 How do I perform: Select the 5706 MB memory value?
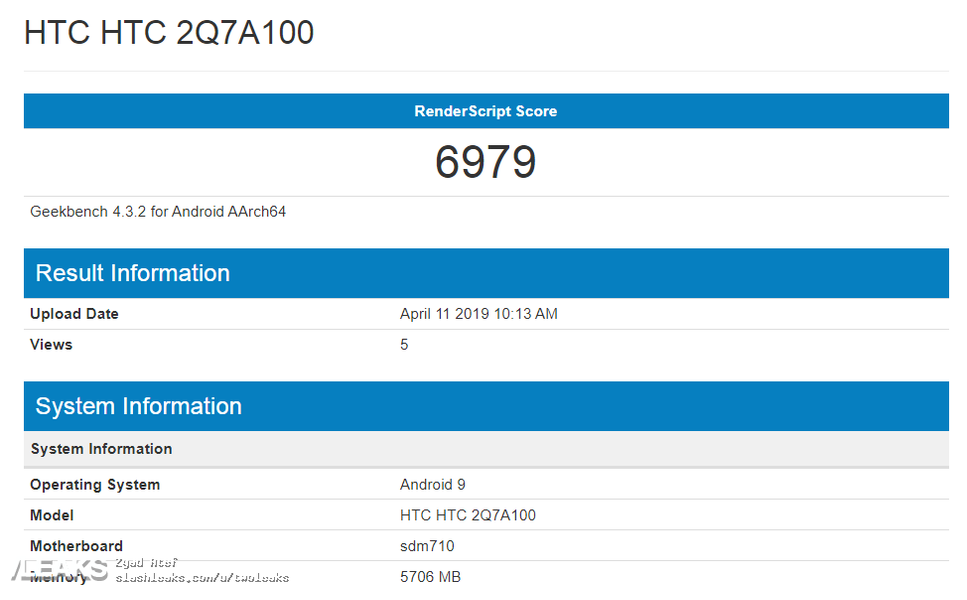[x=430, y=577]
